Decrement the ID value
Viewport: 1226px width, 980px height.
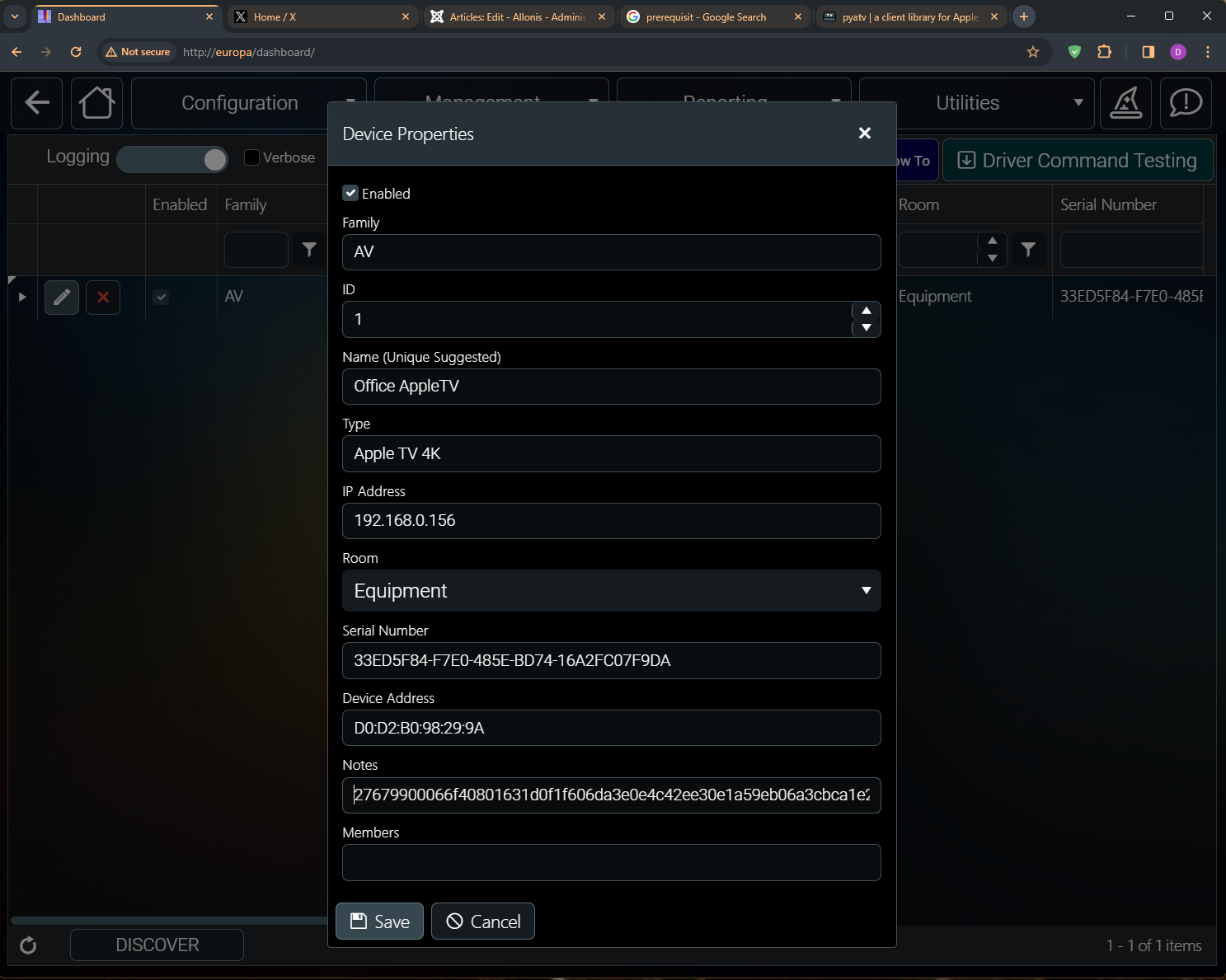[x=867, y=328]
